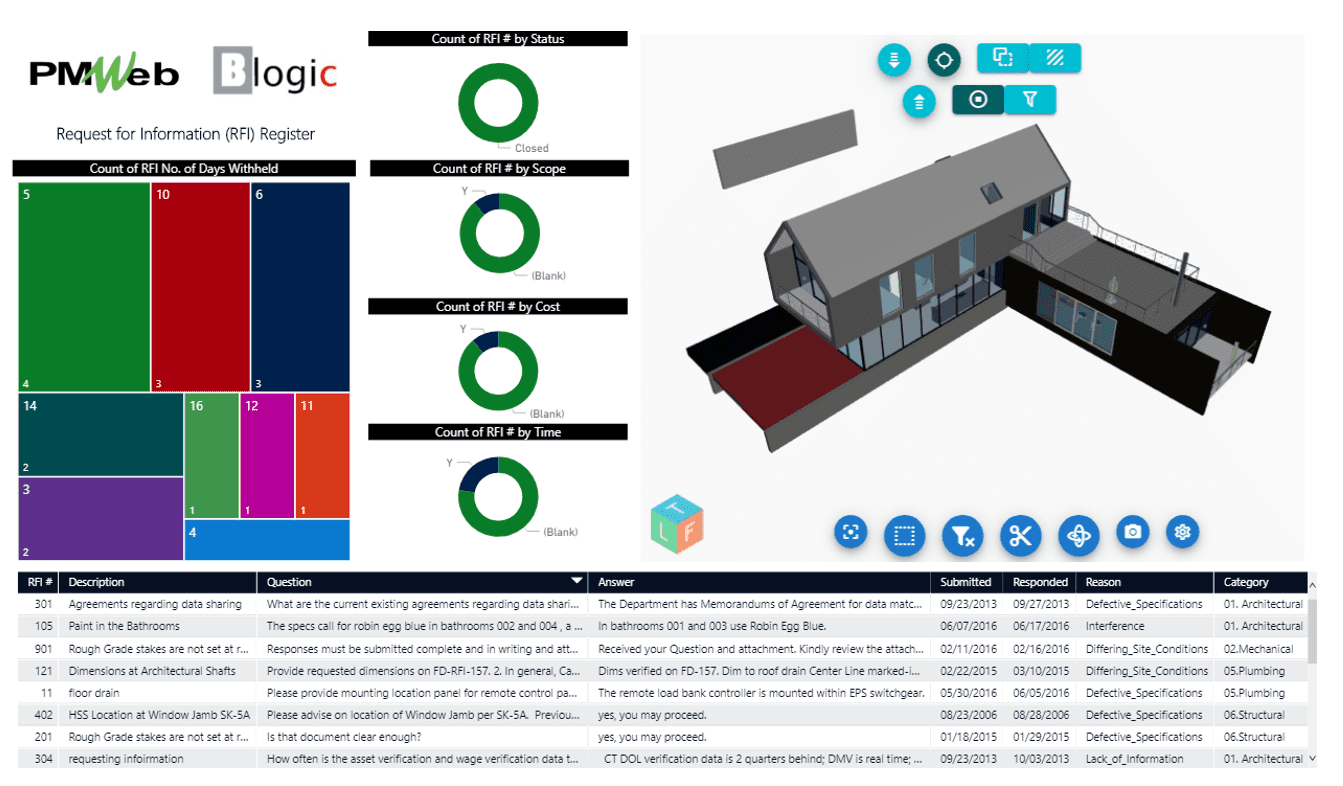The image size is (1343, 786).
Task: Click the teal funnel filter icon
Action: coord(1030,99)
